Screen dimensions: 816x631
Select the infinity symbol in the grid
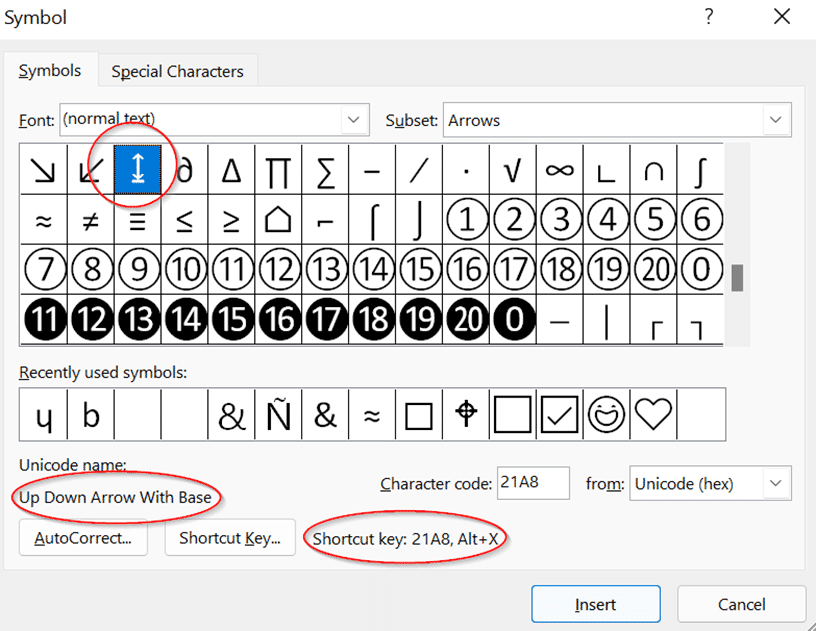(560, 168)
